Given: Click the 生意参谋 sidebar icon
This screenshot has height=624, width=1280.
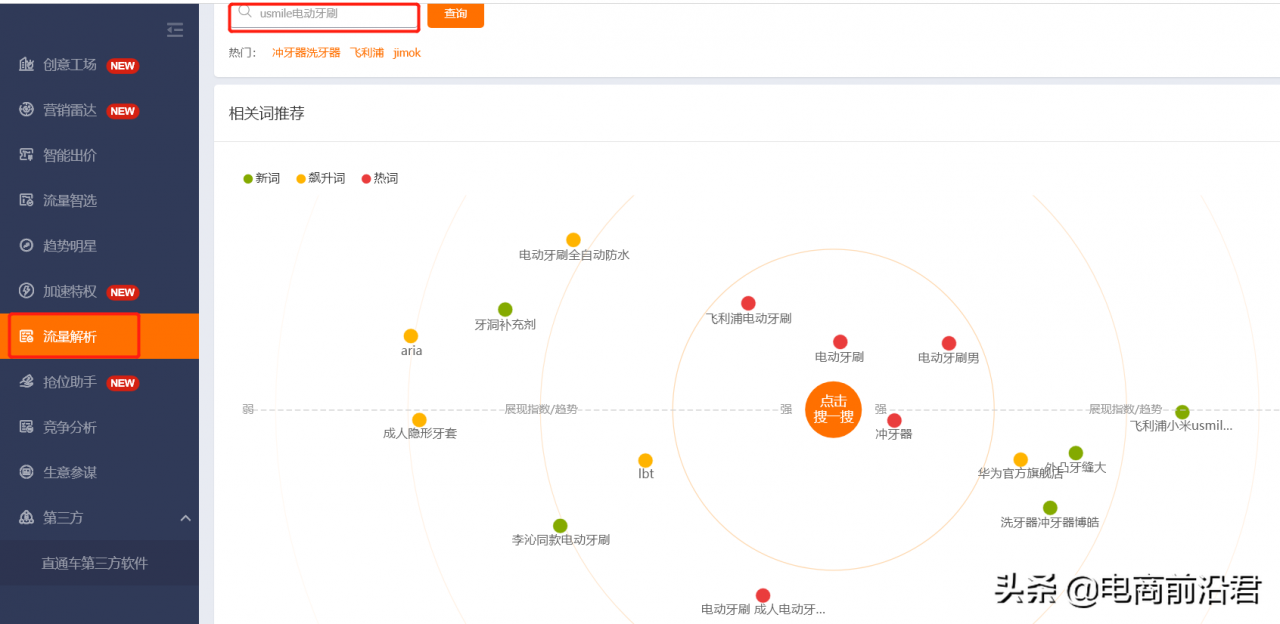Looking at the screenshot, I should click(27, 472).
